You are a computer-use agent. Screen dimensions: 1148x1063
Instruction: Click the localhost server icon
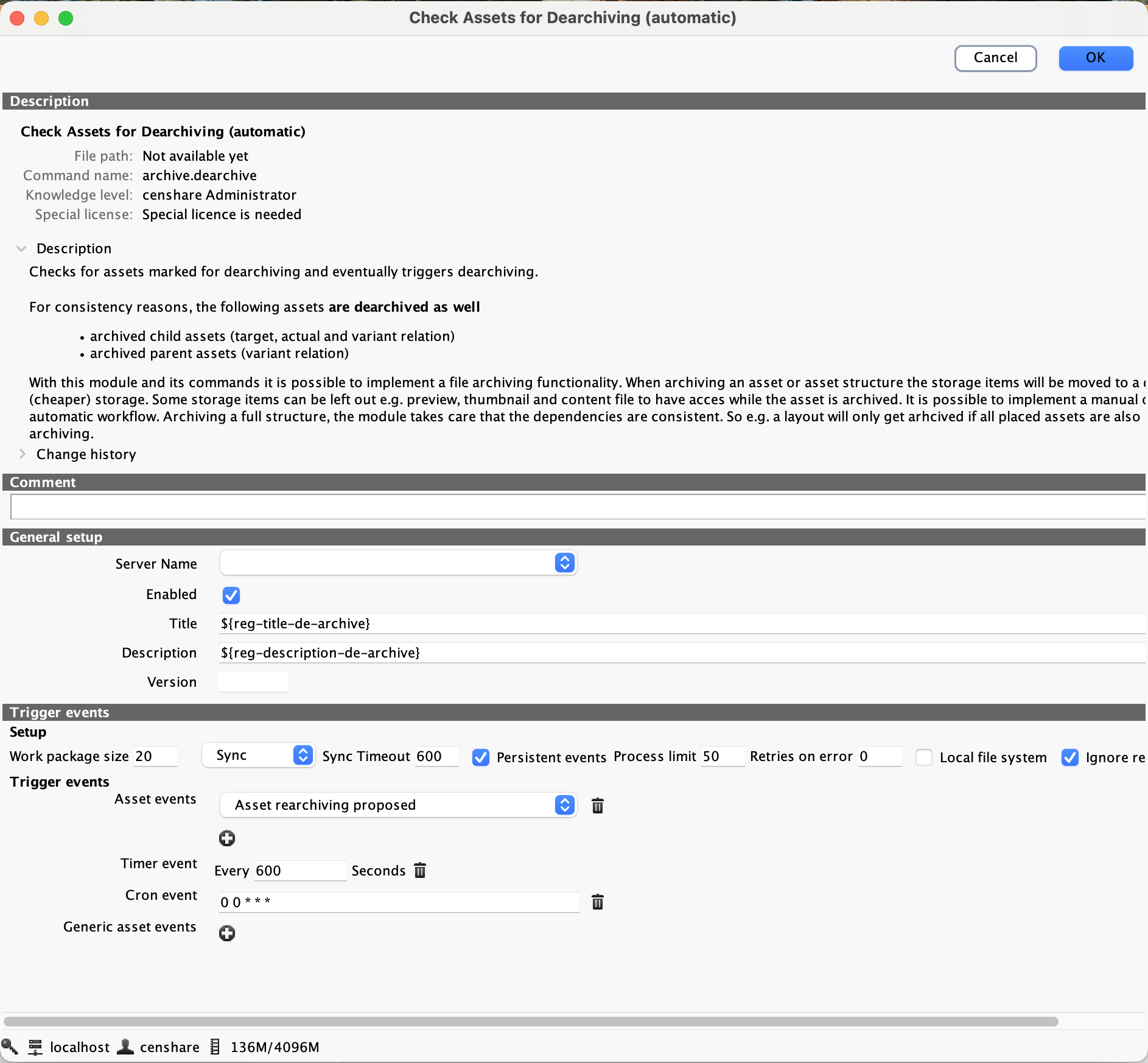click(x=35, y=1047)
